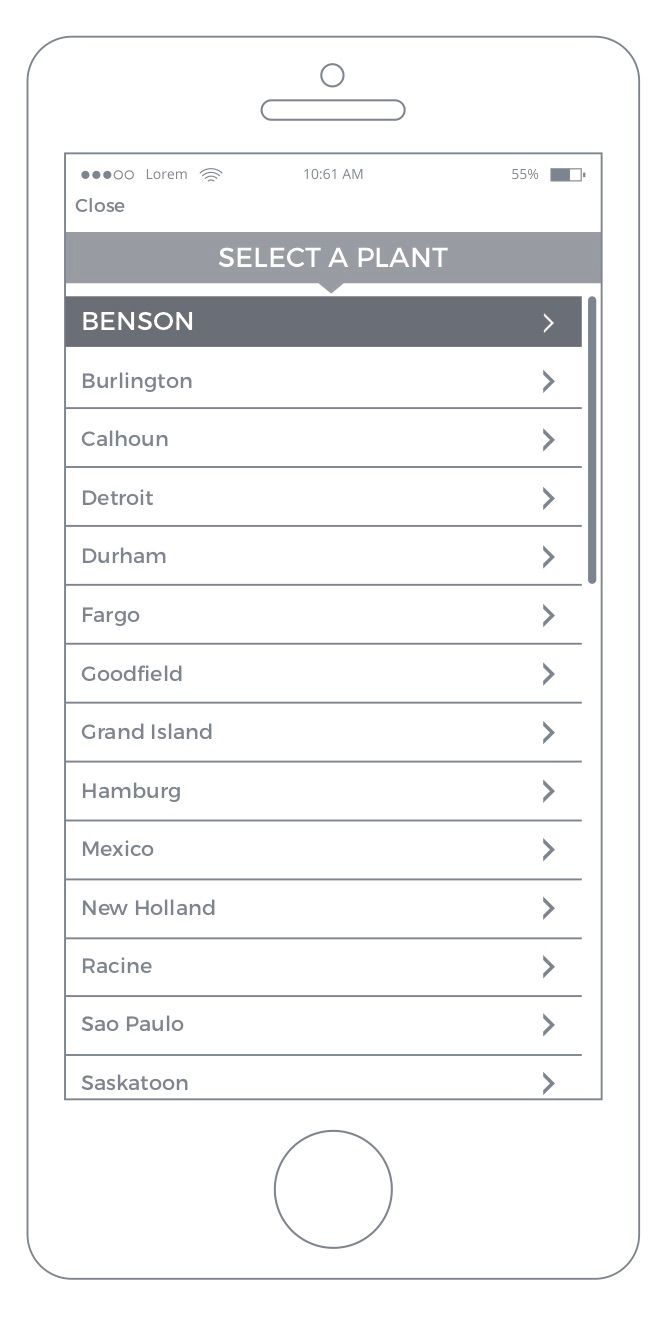Open Detroit via its arrow icon
Screen dimensions: 666x1320
pyautogui.click(x=548, y=498)
